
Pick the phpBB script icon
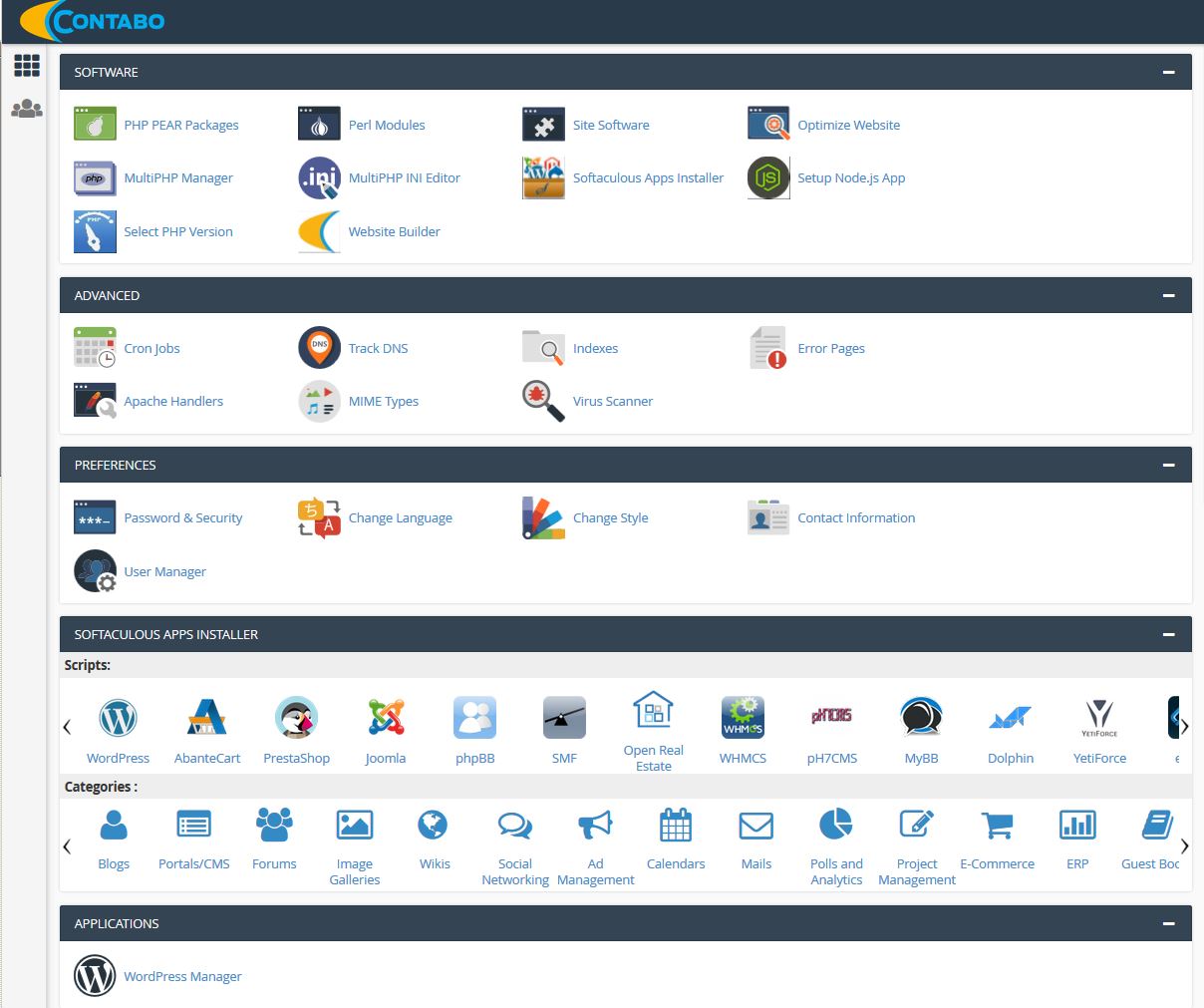[474, 718]
